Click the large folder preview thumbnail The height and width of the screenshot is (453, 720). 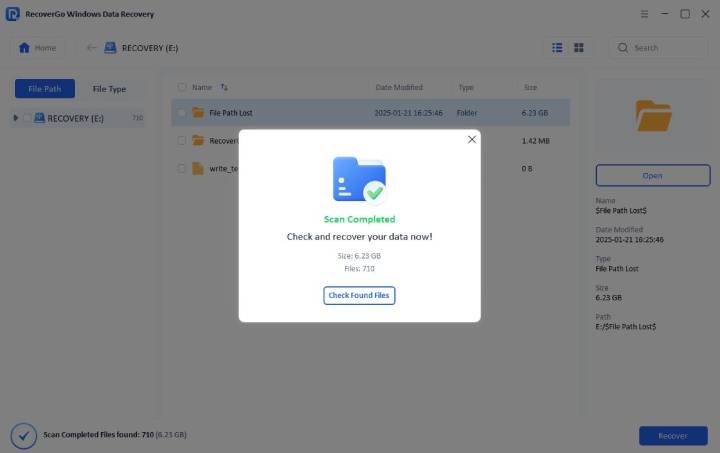click(653, 117)
